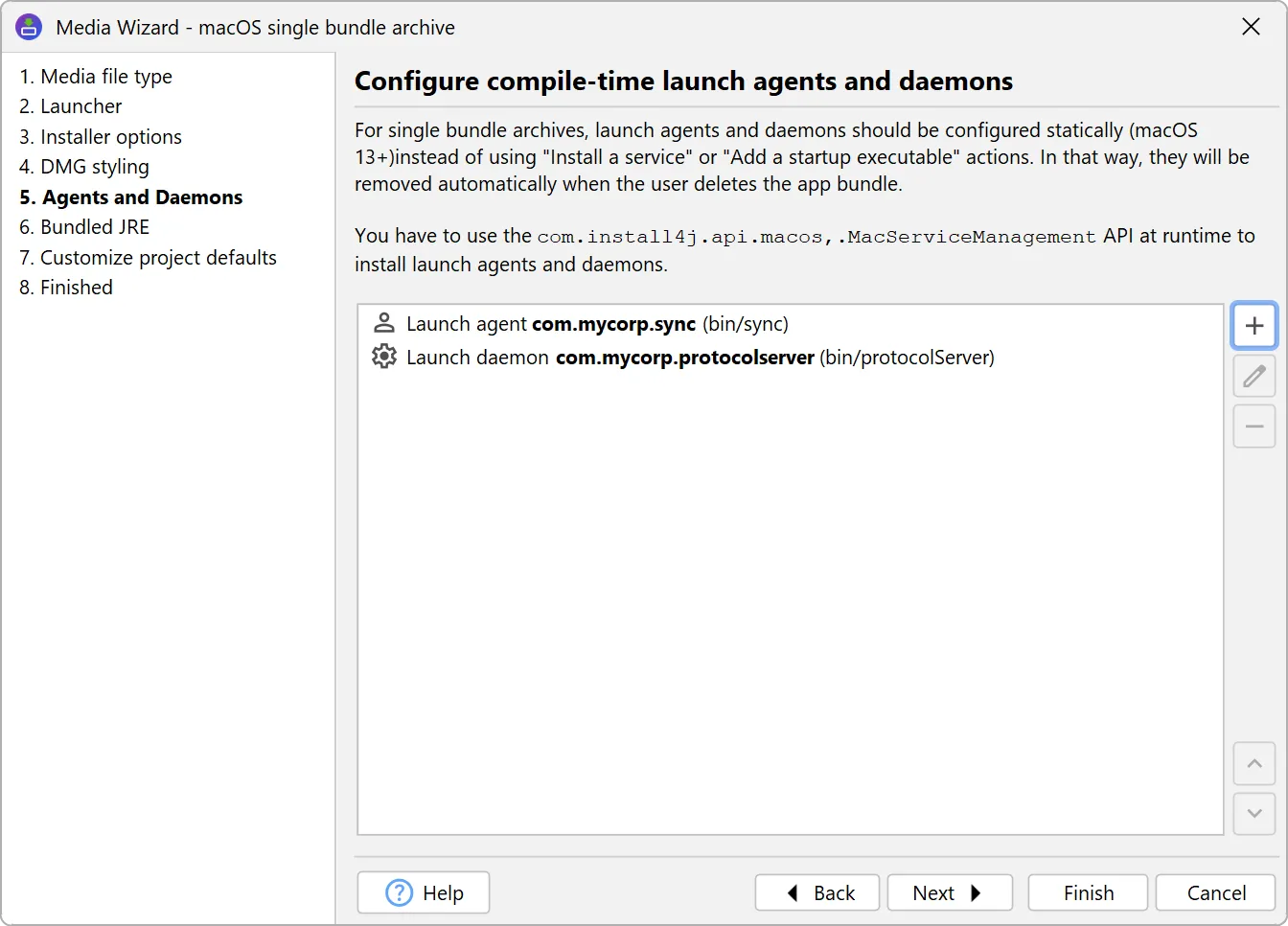The image size is (1288, 926).
Task: Click the gear icon beside com.mycorp.protocolserver
Action: (x=383, y=356)
